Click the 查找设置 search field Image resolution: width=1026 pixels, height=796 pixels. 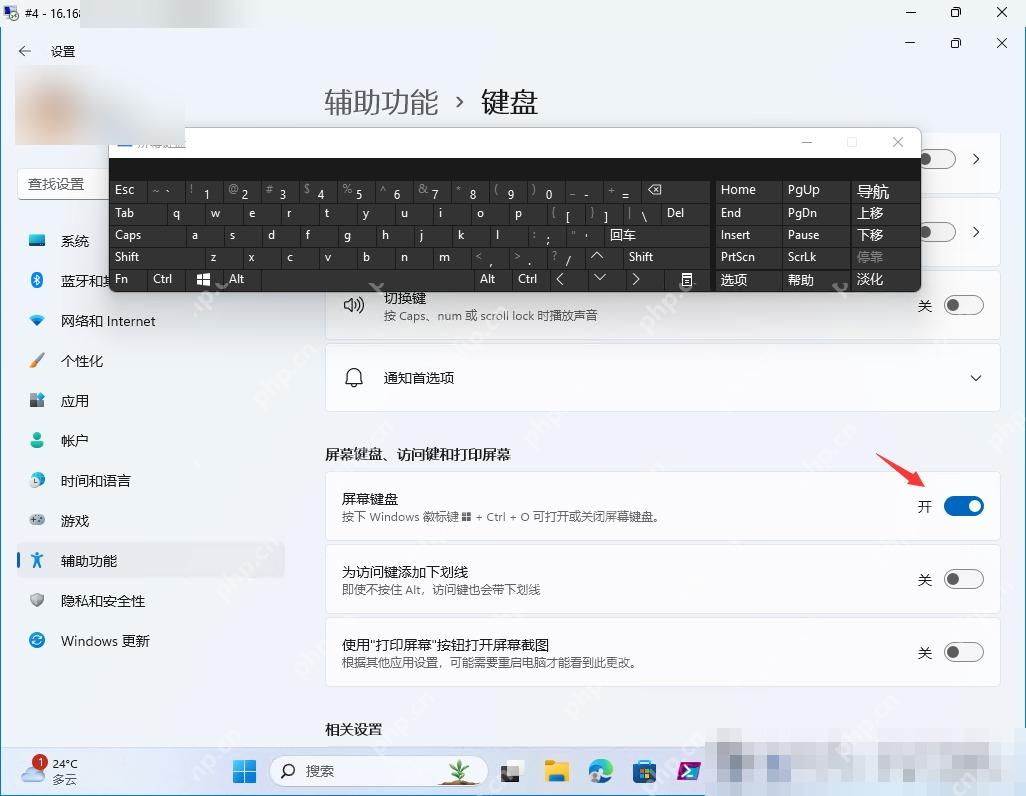pyautogui.click(x=62, y=185)
